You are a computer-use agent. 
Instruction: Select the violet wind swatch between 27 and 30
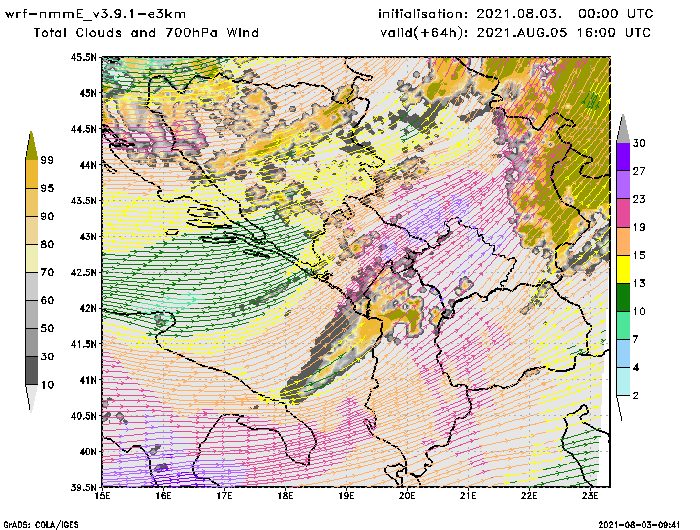623,157
